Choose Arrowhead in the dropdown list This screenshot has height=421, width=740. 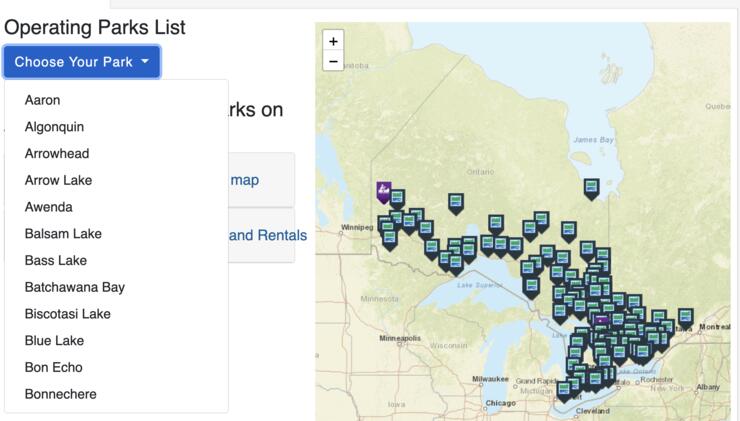57,154
